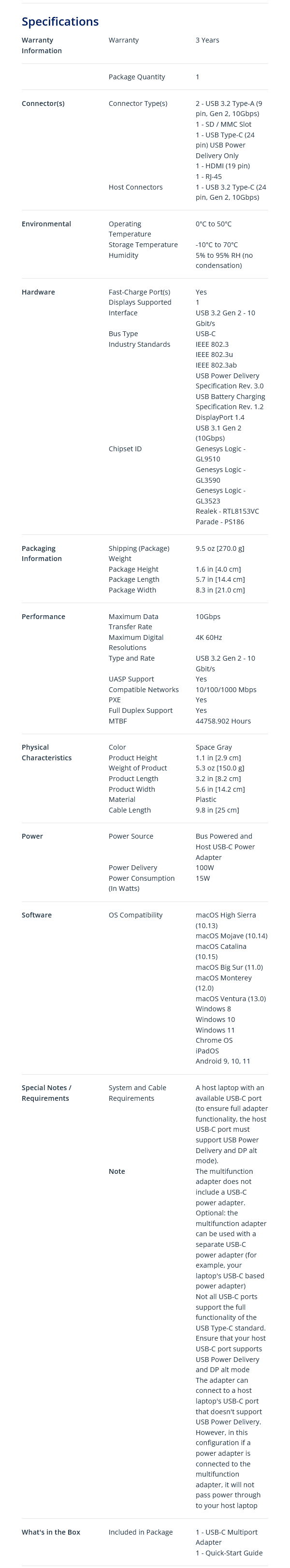Click the Packaging Information section heading
Image resolution: width=290 pixels, height=1568 pixels.
tap(42, 553)
